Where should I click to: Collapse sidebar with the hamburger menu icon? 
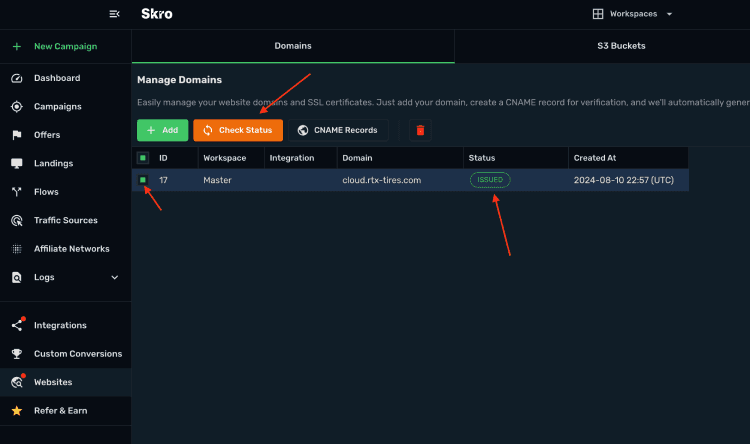point(114,14)
